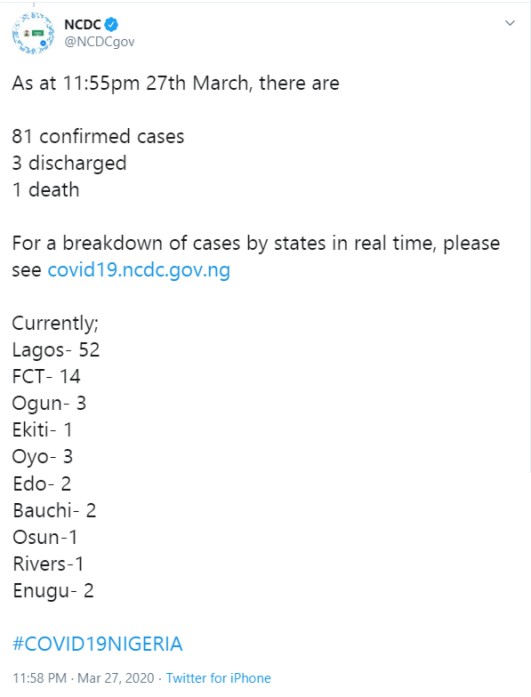Click the 'Rivers-1' line
This screenshot has height=697, width=531.
tap(48, 564)
